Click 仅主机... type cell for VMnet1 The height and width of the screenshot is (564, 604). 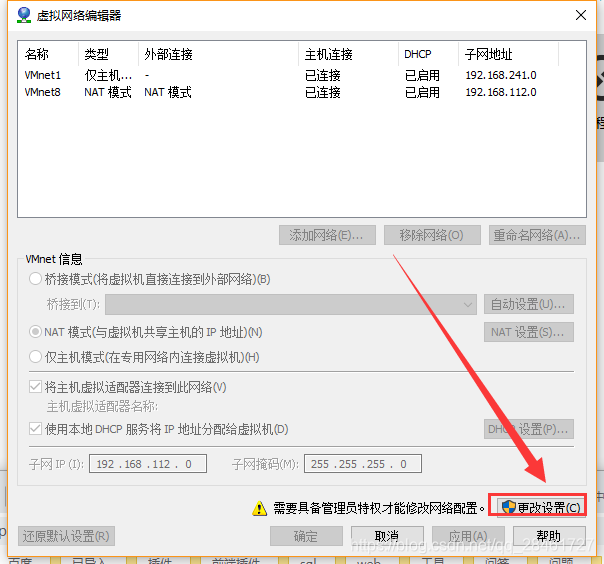[108, 75]
